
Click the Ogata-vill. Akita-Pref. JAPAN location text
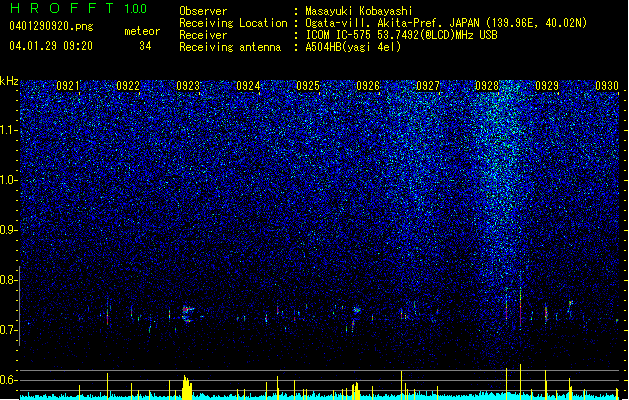446,23
